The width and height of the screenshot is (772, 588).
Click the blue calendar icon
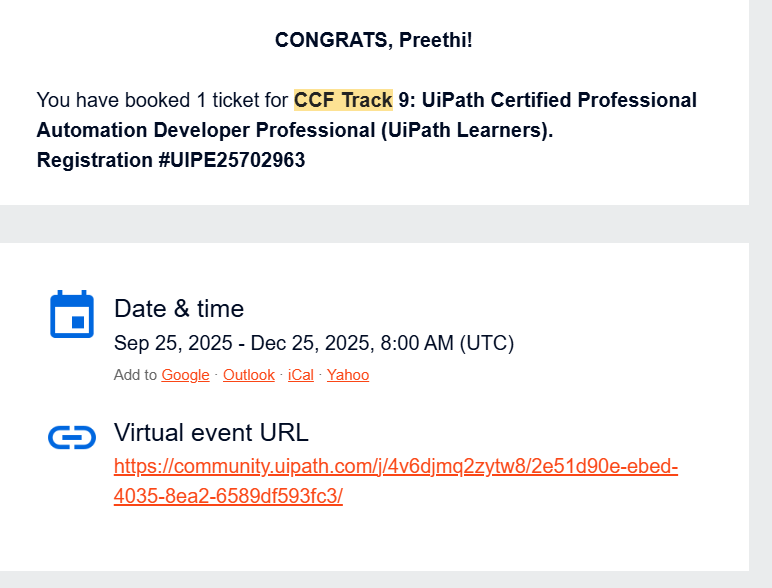click(x=72, y=314)
